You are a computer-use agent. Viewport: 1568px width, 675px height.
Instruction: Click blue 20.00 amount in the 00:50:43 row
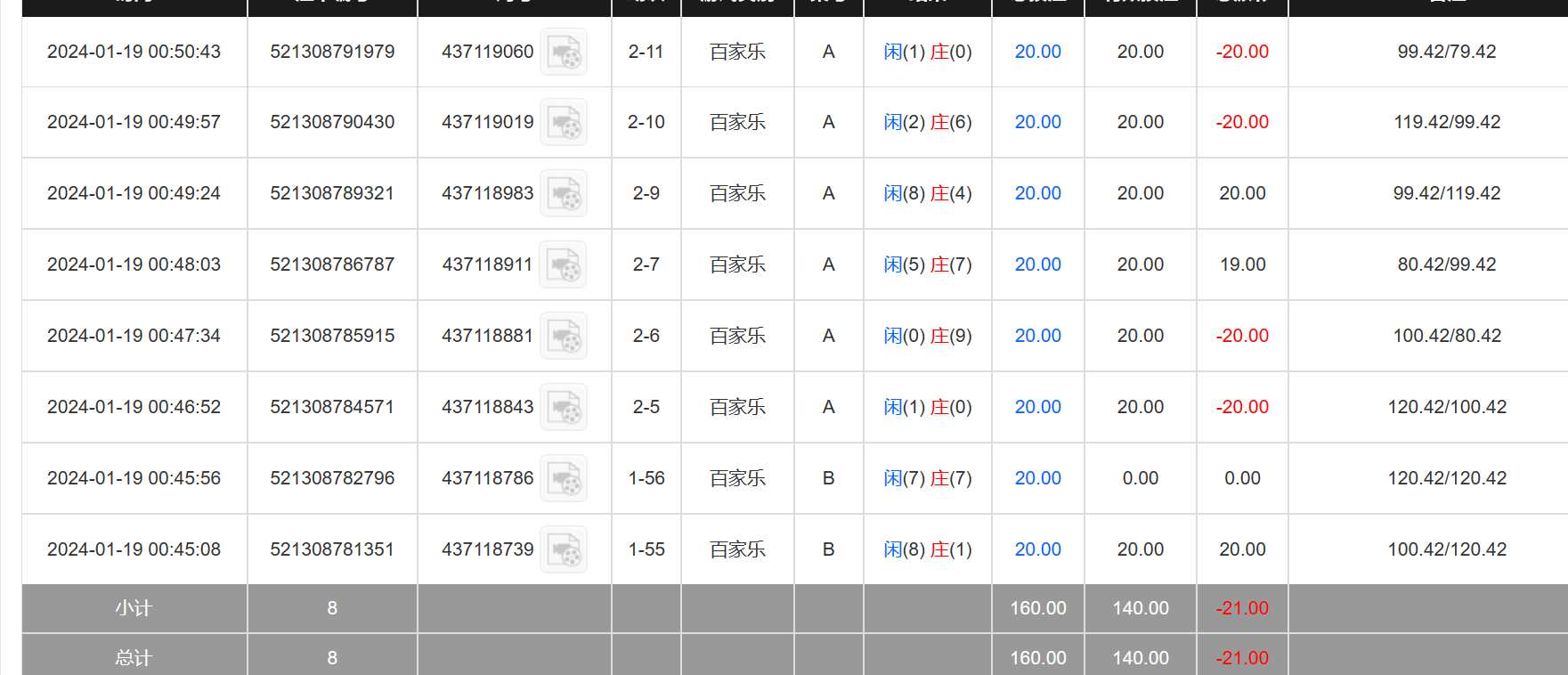pos(1037,52)
